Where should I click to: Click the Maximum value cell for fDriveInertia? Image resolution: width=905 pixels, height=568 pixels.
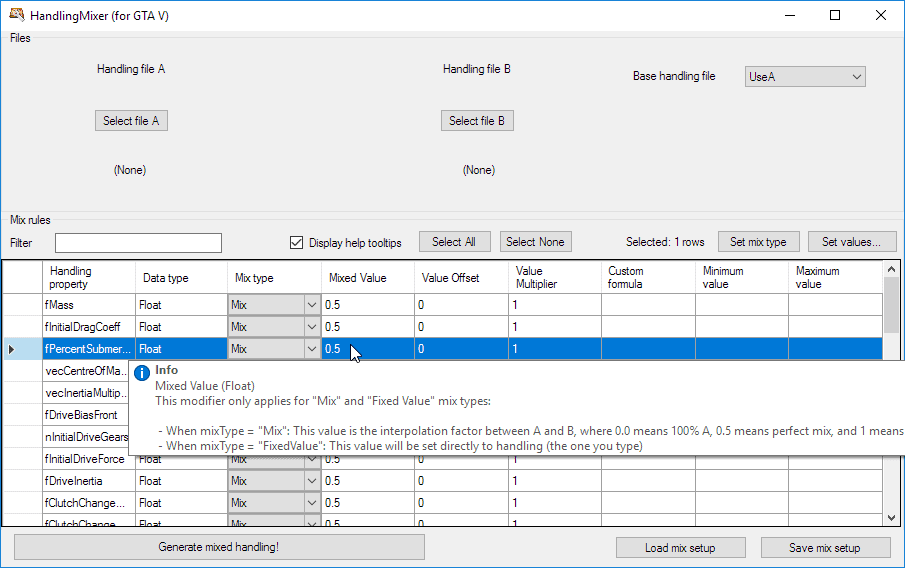tap(835, 481)
